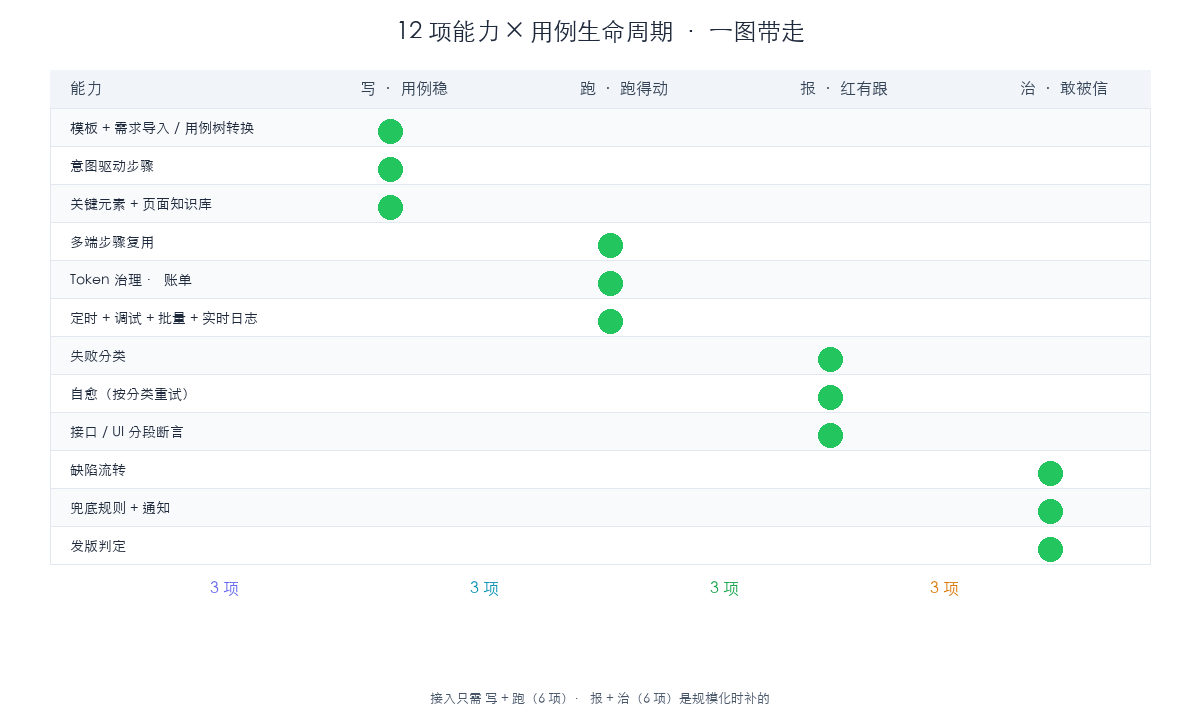Viewport: 1200px width, 720px height.
Task: Click the green dot in the 意图驱动步骤 row
Action: pos(390,169)
